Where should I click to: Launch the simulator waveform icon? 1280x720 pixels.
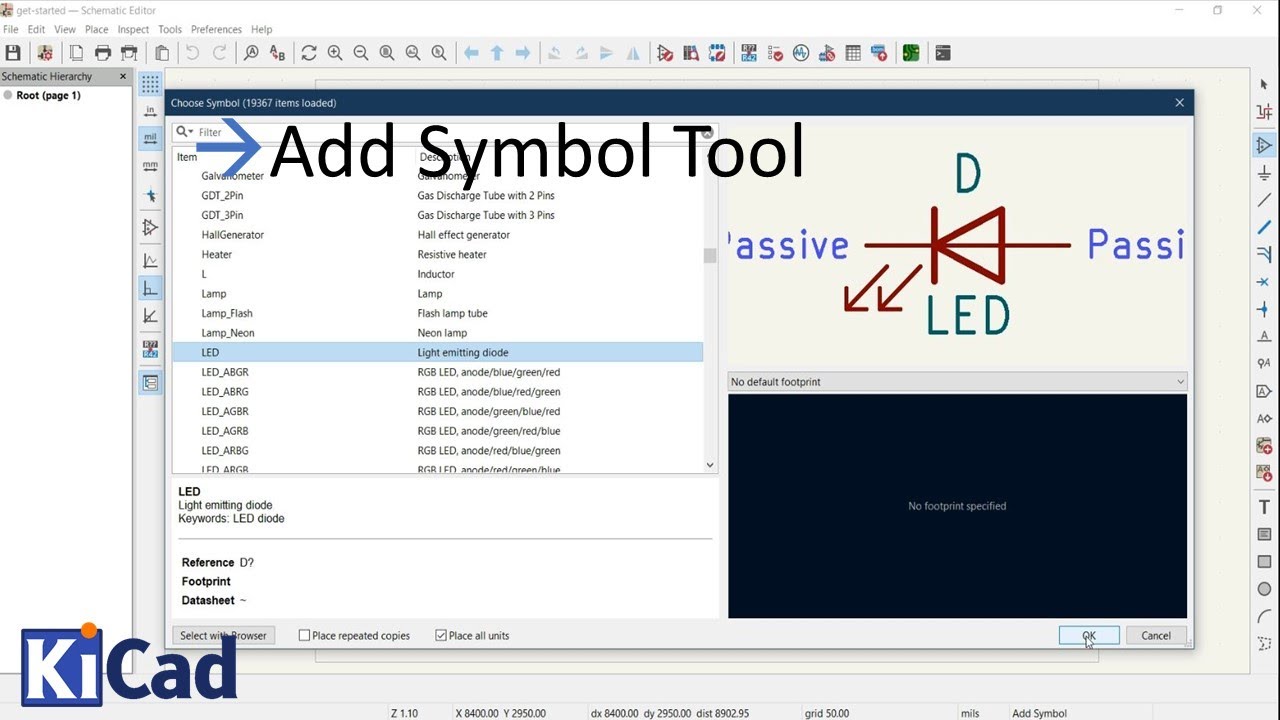pyautogui.click(x=801, y=53)
